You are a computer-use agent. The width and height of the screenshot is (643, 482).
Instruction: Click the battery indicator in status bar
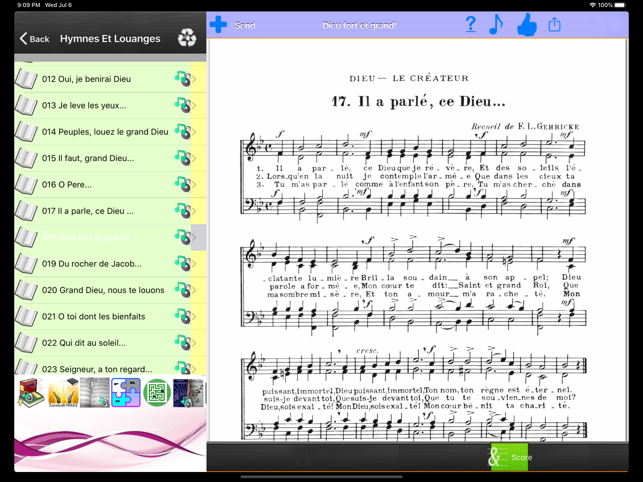(620, 5)
